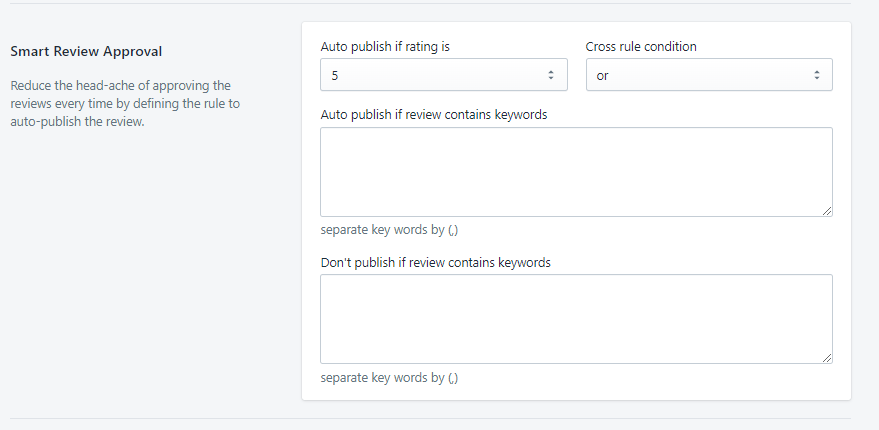Click the "Reduce the head-ache" description paragraph
The width and height of the screenshot is (879, 430).
click(x=125, y=104)
